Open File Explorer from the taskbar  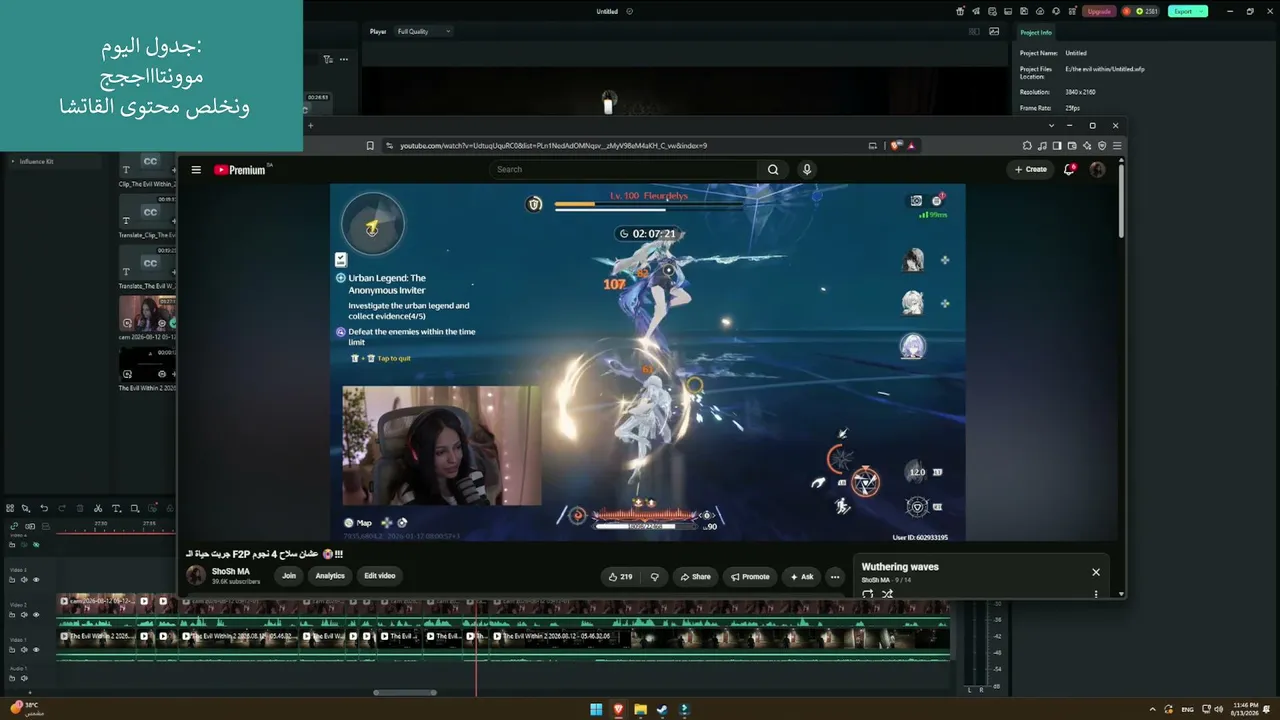point(640,710)
